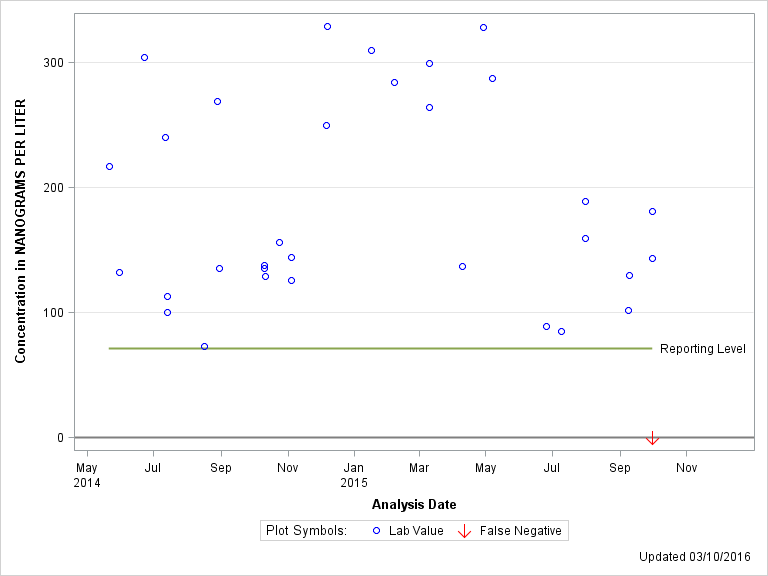Click the data point just above 300 before July 2014

144,57
